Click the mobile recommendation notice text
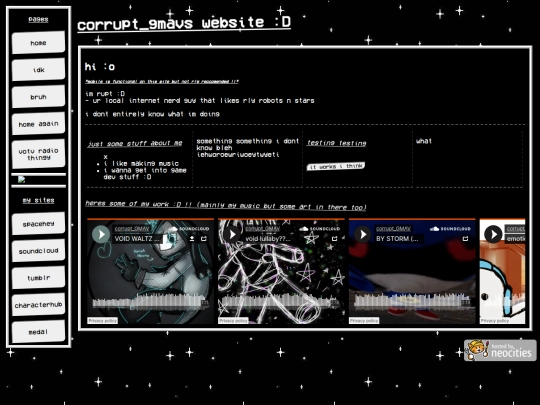Image resolution: width=540 pixels, height=405 pixels. click(162, 82)
